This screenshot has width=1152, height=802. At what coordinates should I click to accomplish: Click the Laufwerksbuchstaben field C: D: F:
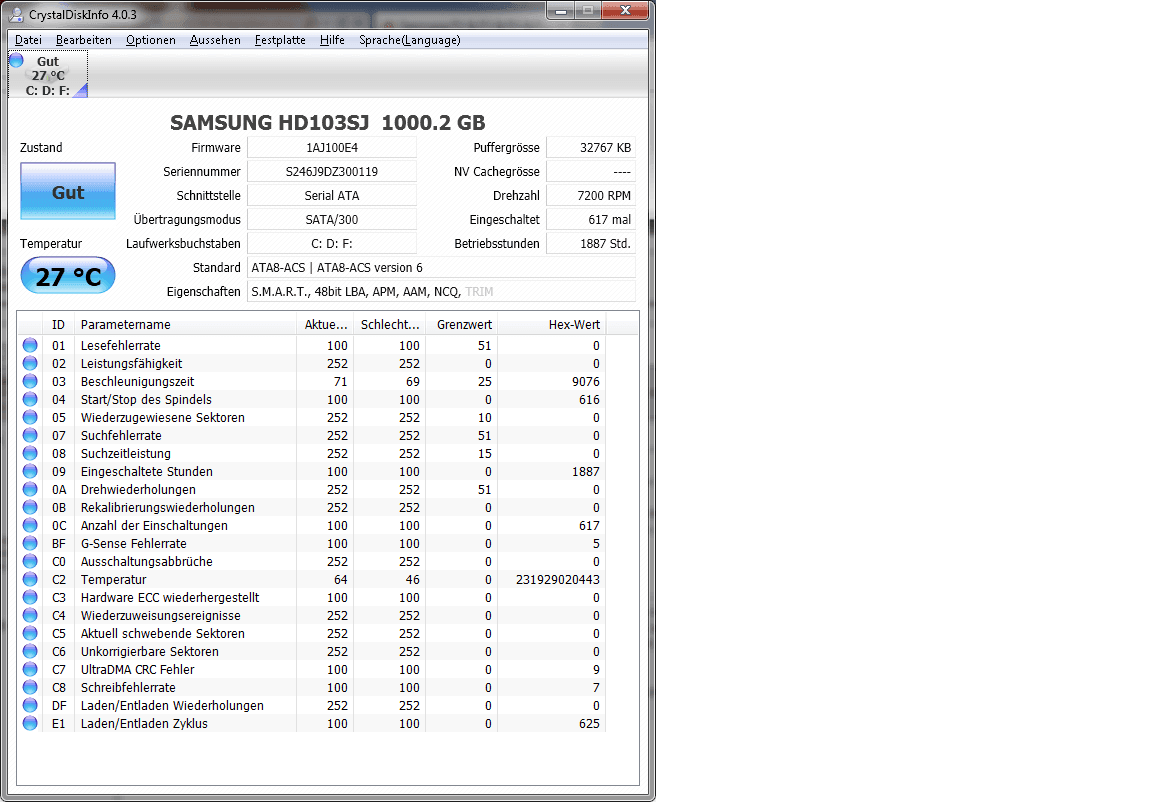[x=332, y=243]
